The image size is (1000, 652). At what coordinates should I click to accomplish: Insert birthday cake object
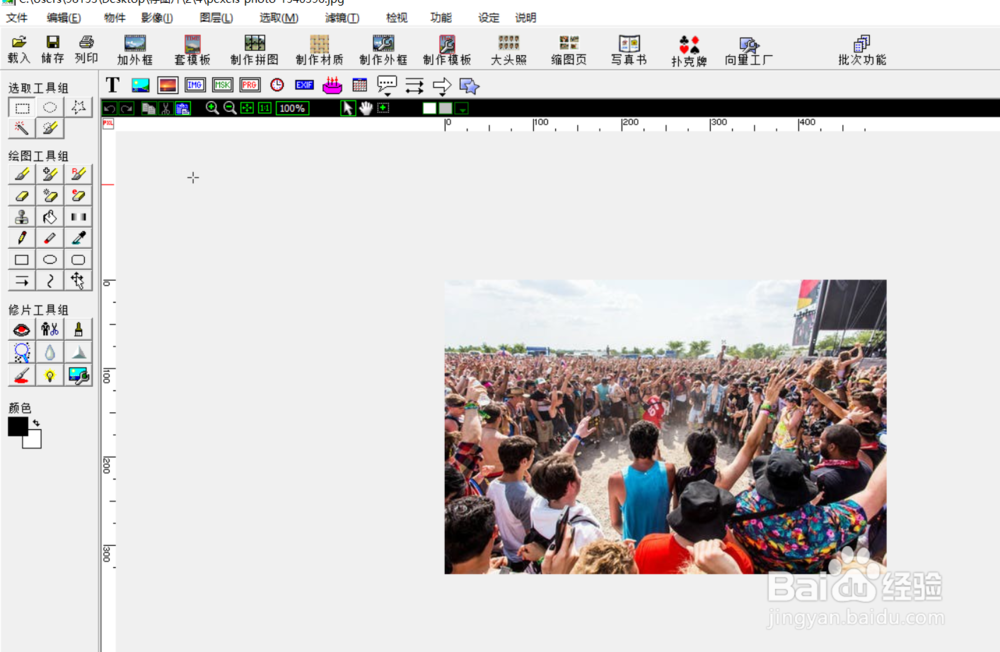pyautogui.click(x=332, y=85)
